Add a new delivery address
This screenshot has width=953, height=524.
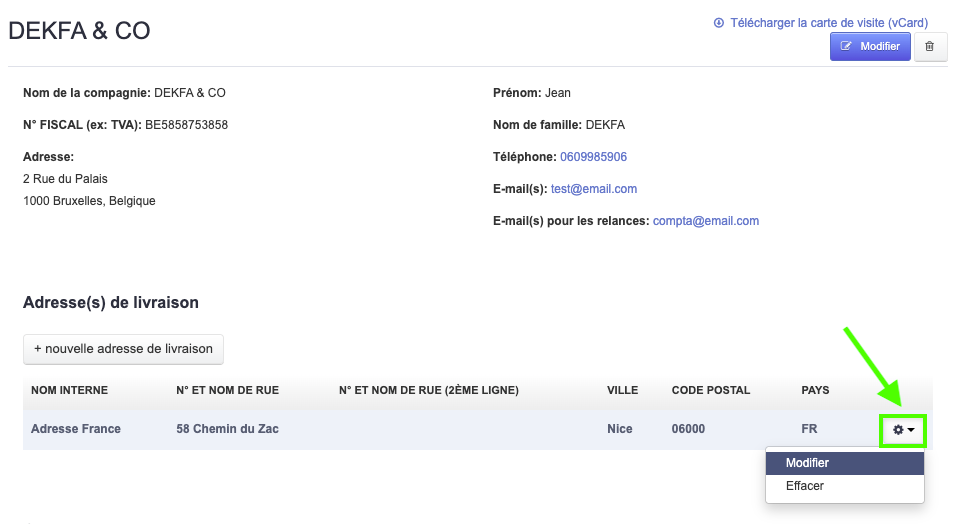(x=124, y=349)
